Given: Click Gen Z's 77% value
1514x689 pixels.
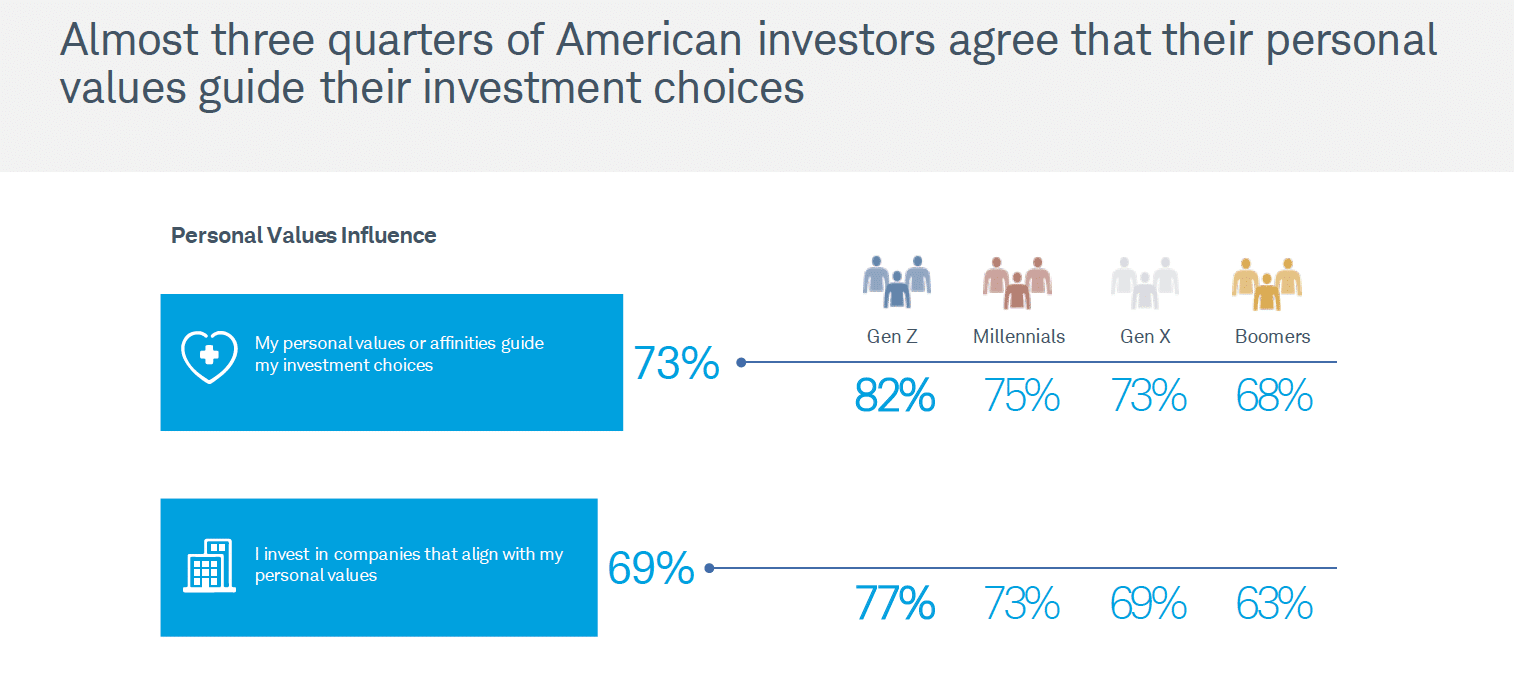Looking at the screenshot, I should 895,604.
